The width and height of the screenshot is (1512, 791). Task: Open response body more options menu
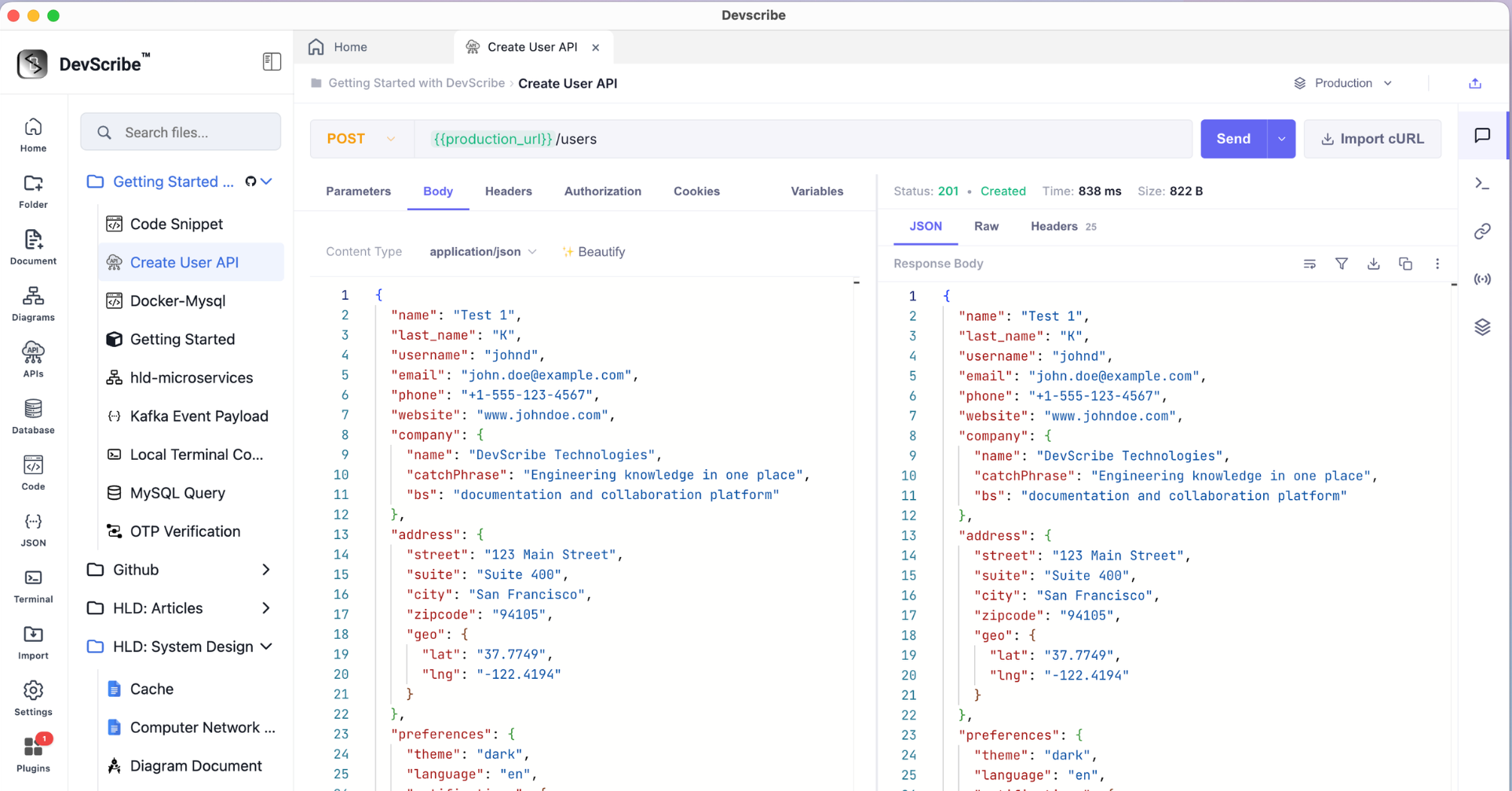1437,264
